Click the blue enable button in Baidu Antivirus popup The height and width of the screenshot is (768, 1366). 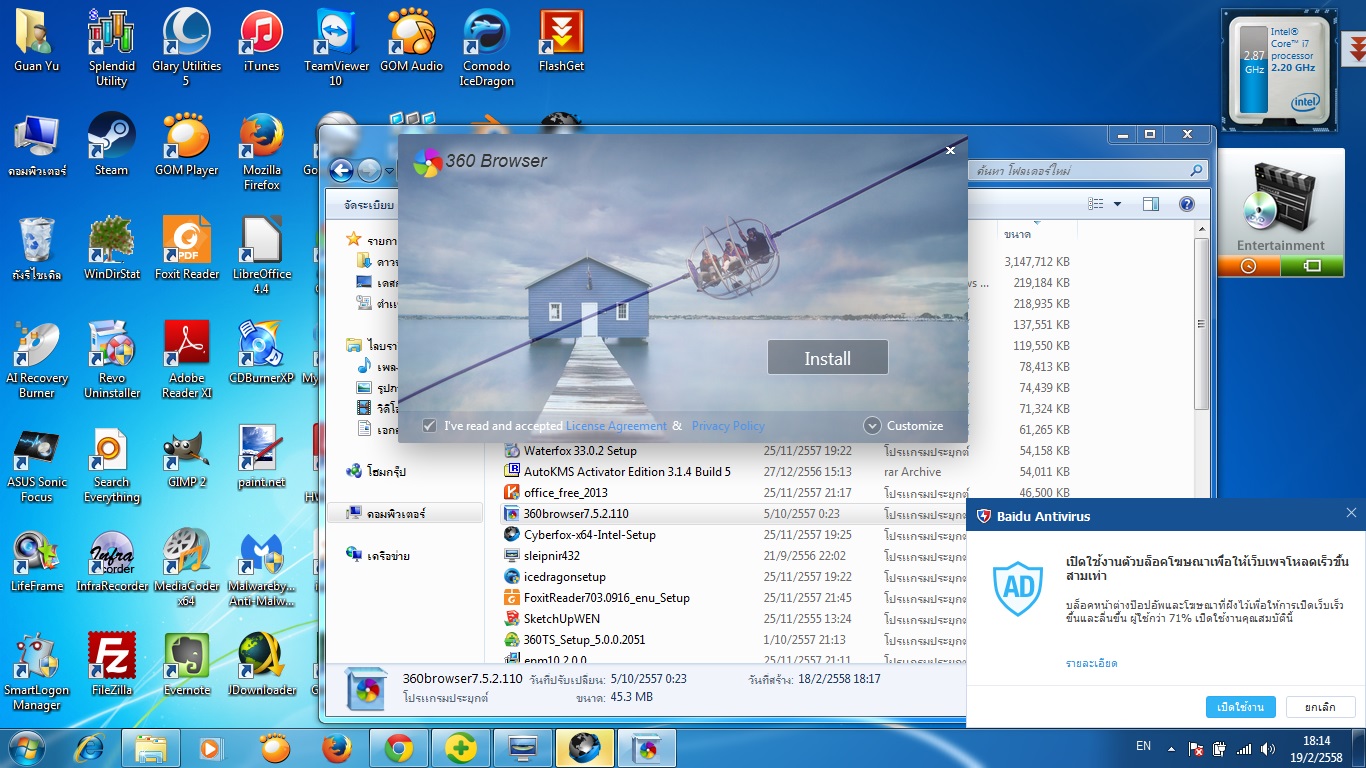[x=1240, y=707]
